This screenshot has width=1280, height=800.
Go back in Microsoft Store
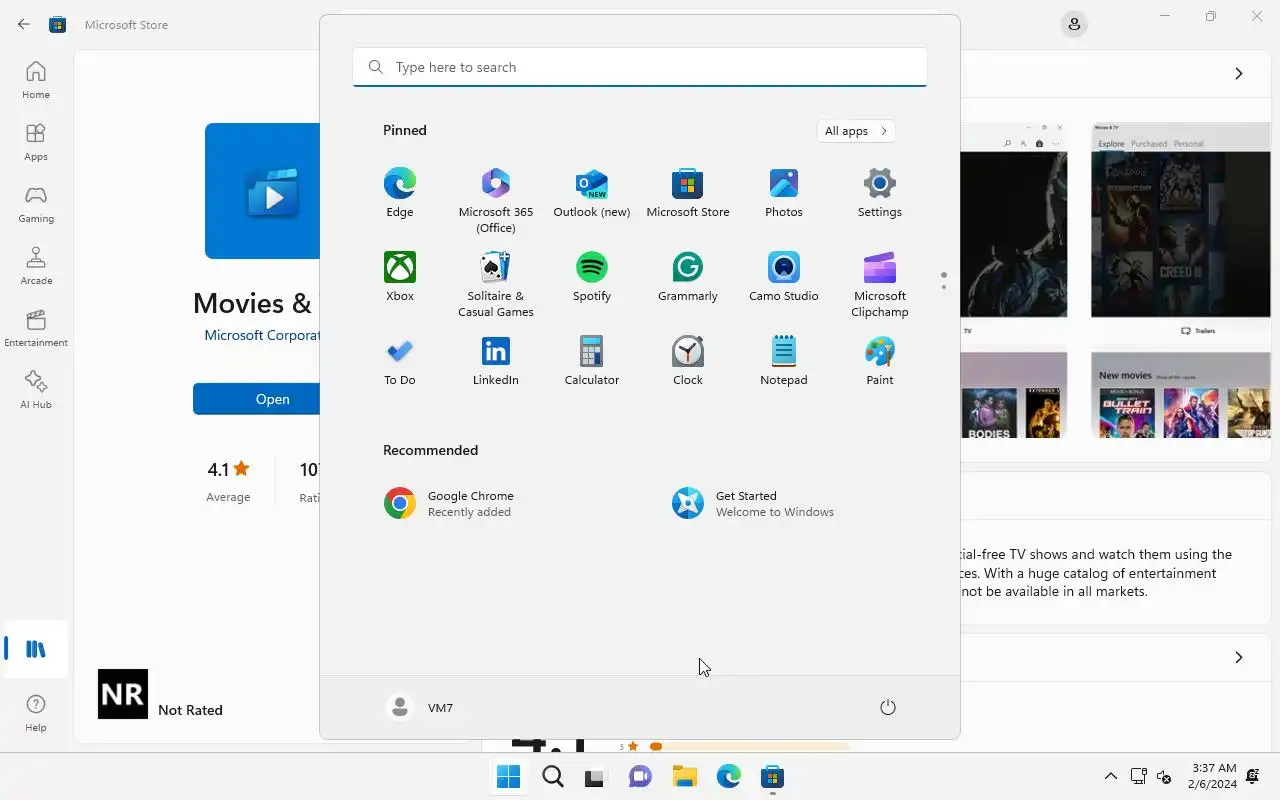point(24,24)
